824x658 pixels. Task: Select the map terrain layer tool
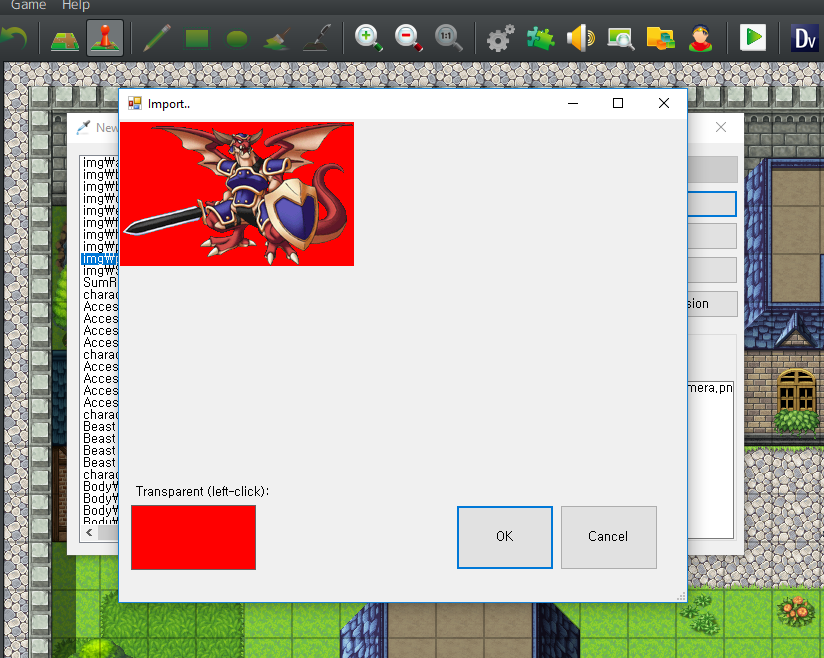pyautogui.click(x=65, y=38)
